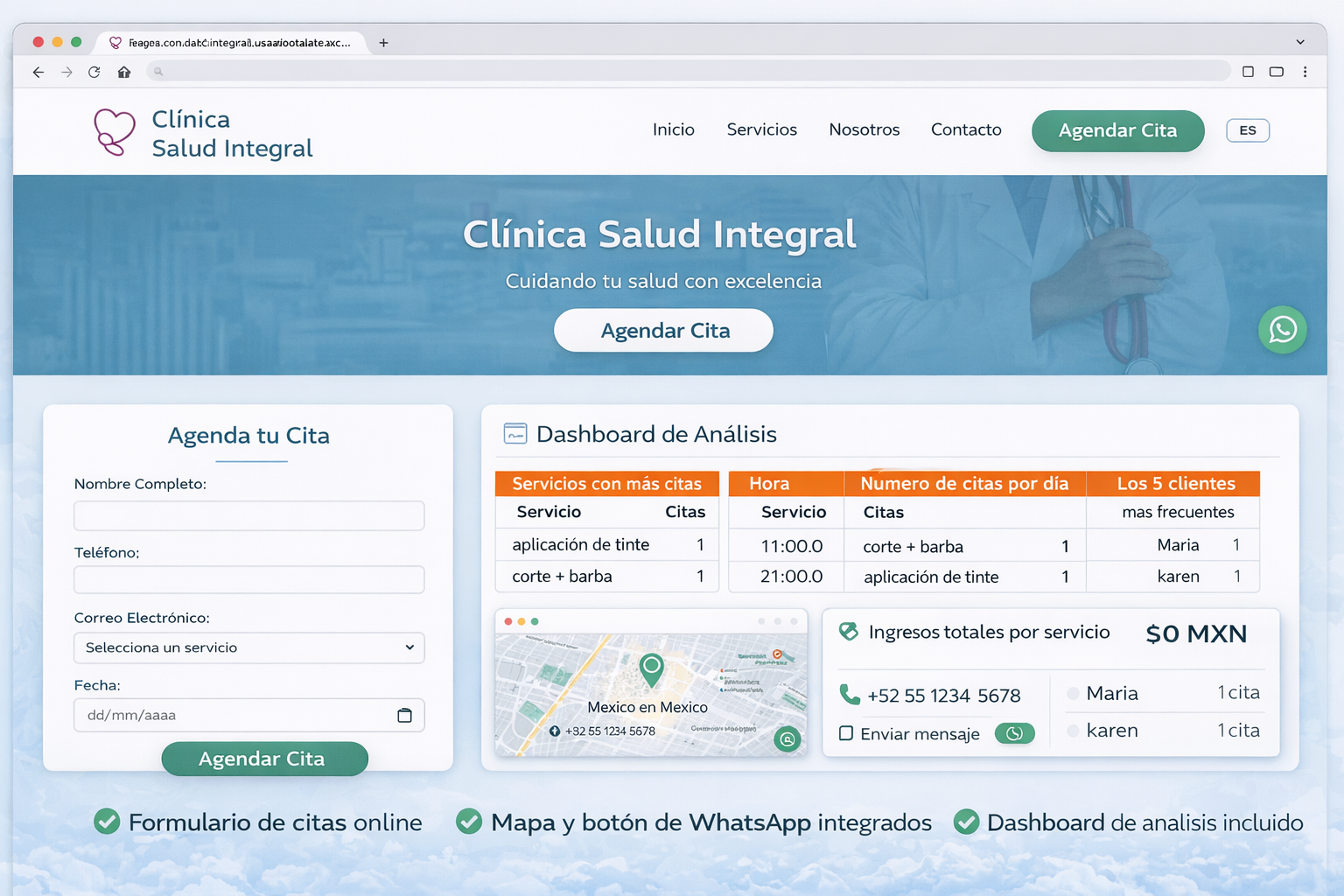Viewport: 1344px width, 896px height.
Task: Click the browser back arrow
Action: pos(38,72)
